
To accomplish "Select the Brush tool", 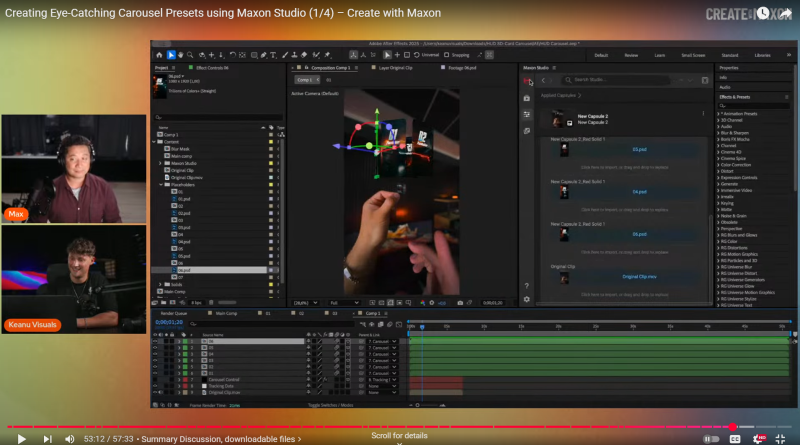I will point(285,55).
